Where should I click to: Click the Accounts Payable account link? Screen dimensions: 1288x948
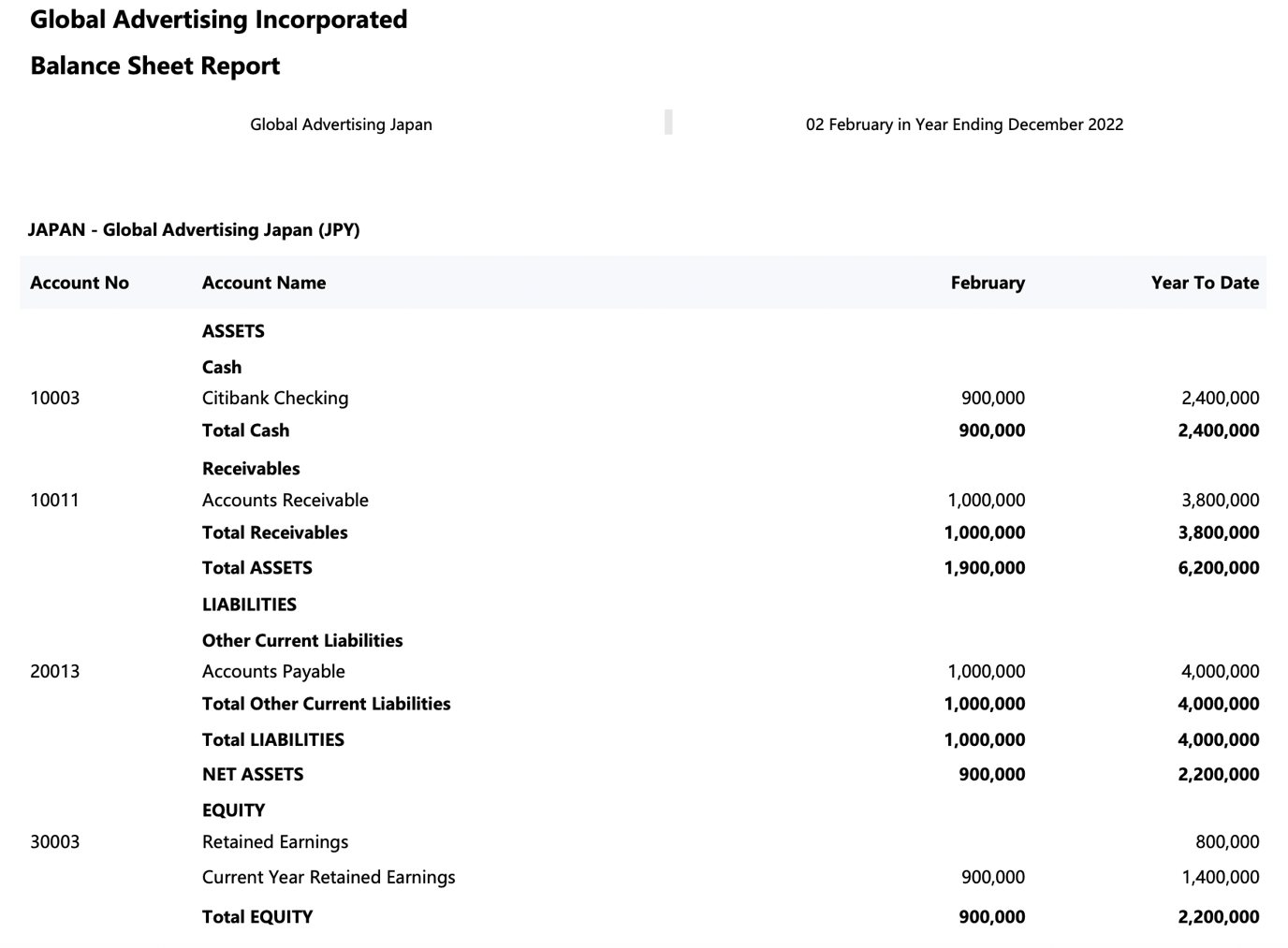point(272,671)
